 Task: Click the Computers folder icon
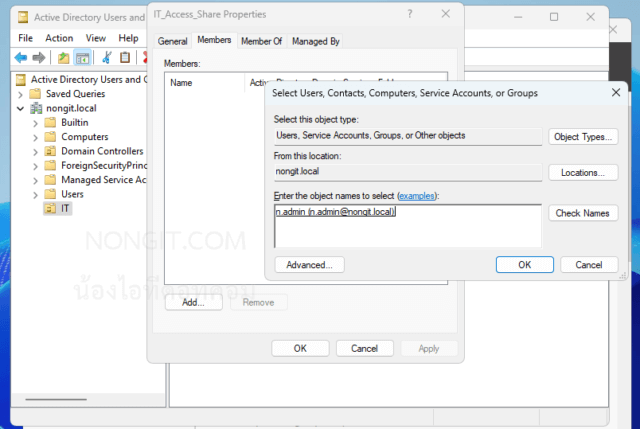tap(50, 137)
